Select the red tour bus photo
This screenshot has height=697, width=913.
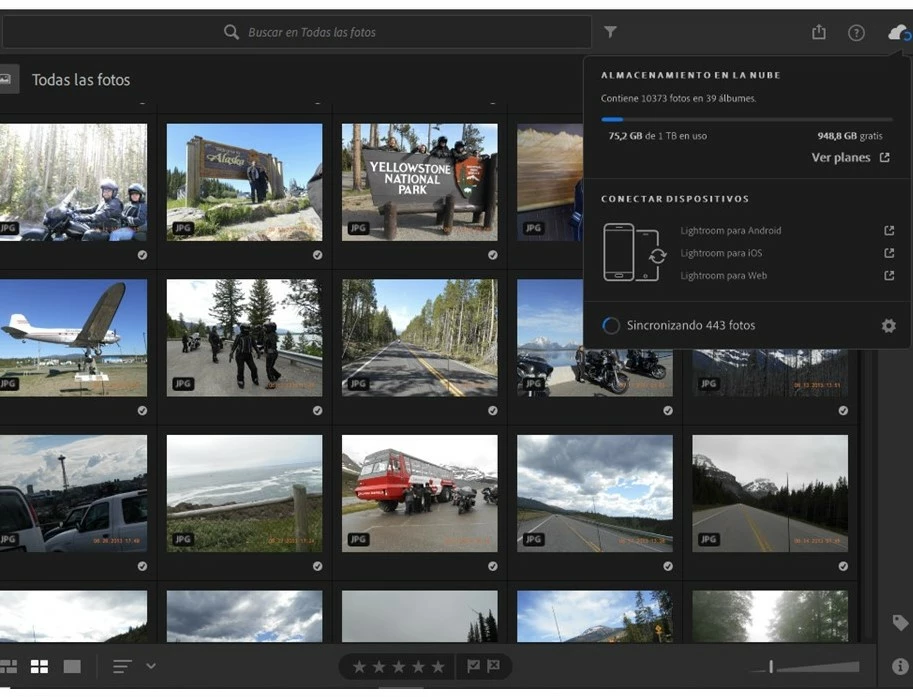tap(420, 494)
